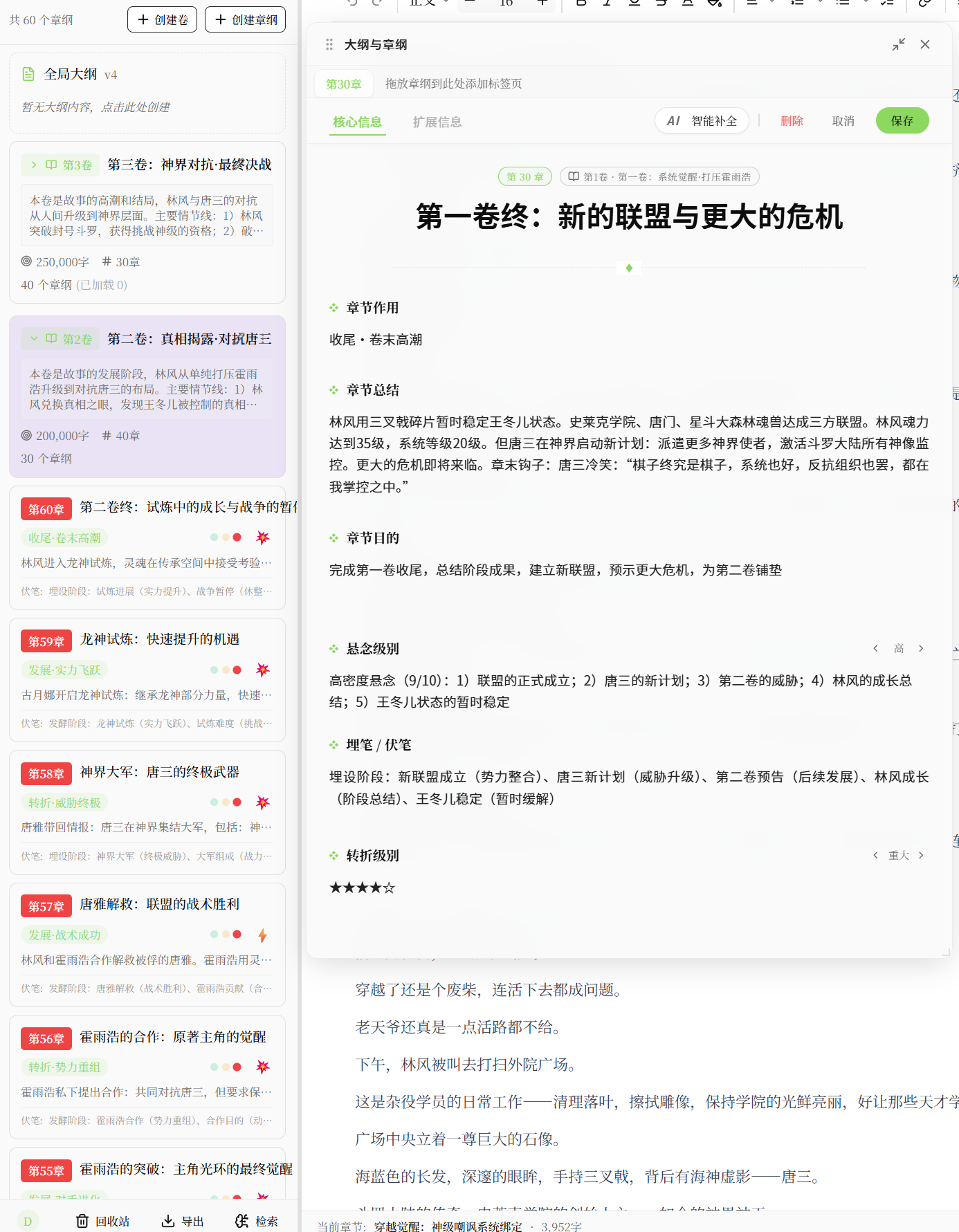Select next 悬念级别 with right chevron

tap(921, 648)
